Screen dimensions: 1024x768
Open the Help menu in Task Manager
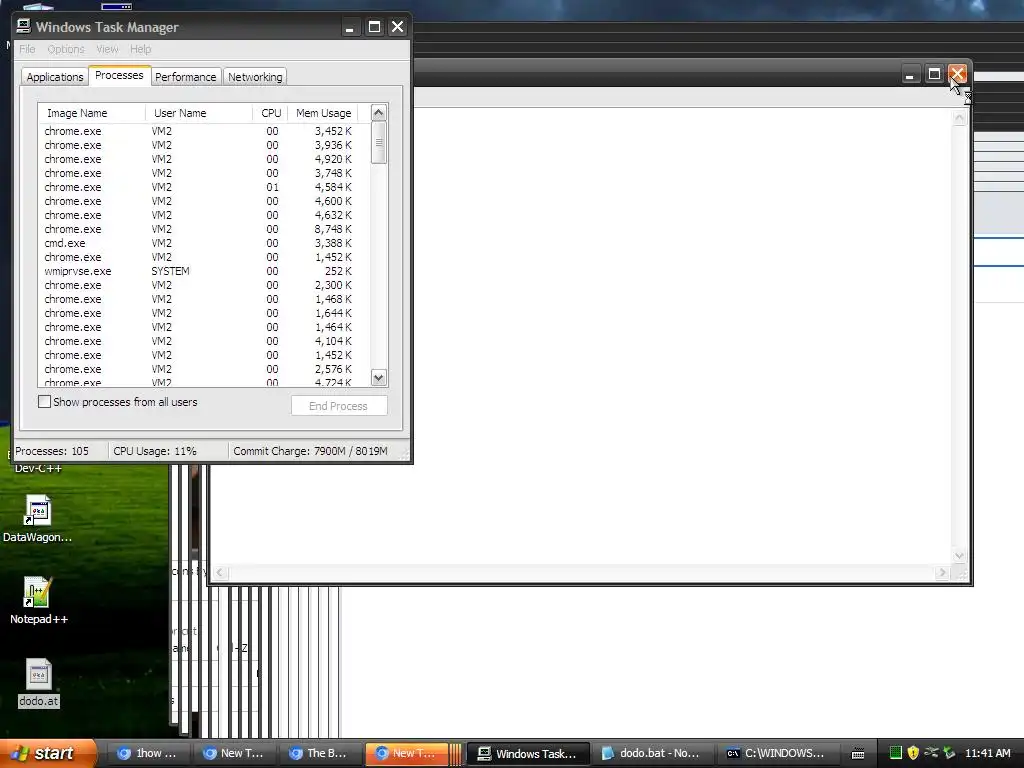click(x=140, y=49)
